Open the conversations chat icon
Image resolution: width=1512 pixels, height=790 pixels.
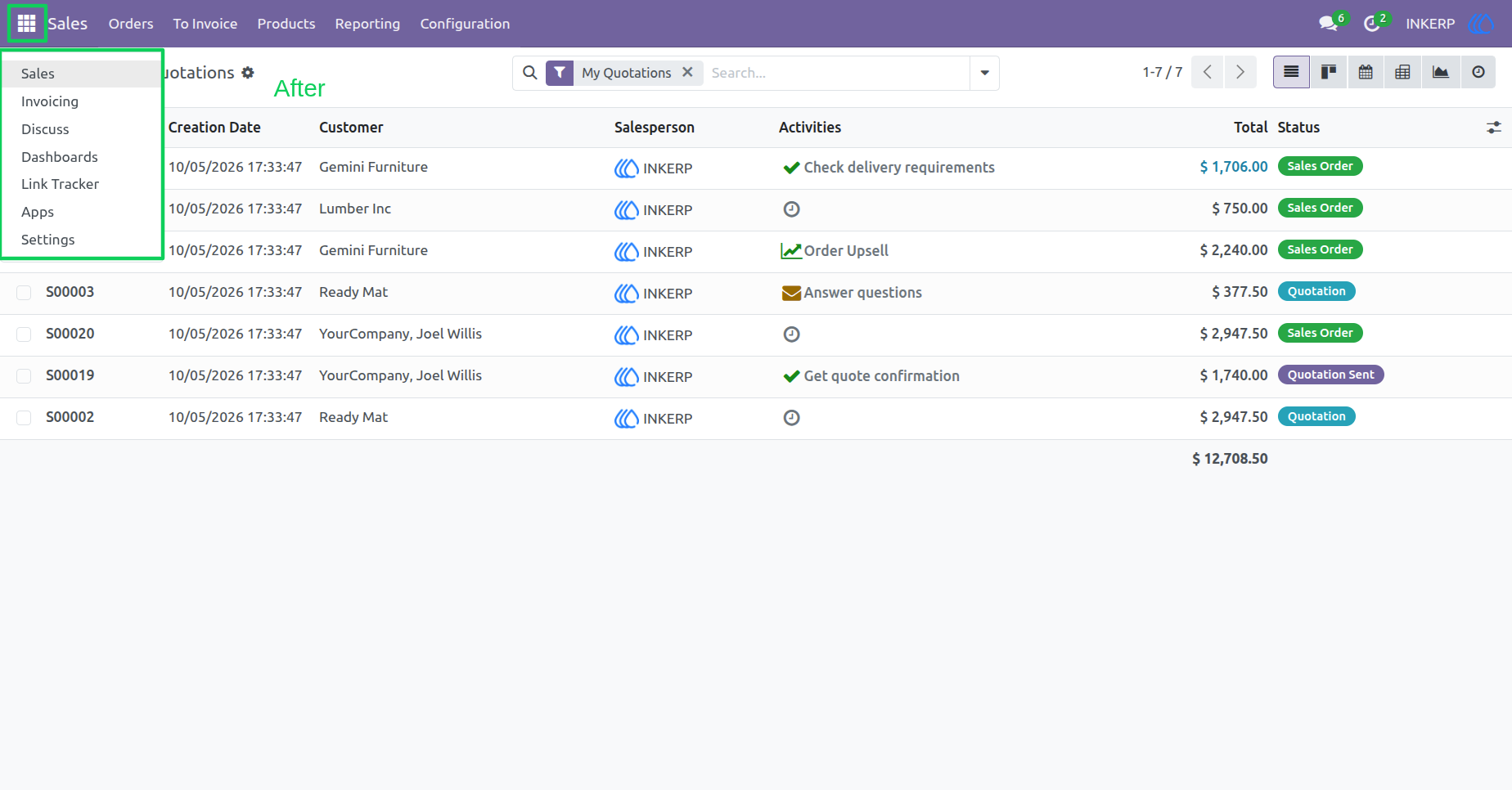(1328, 24)
